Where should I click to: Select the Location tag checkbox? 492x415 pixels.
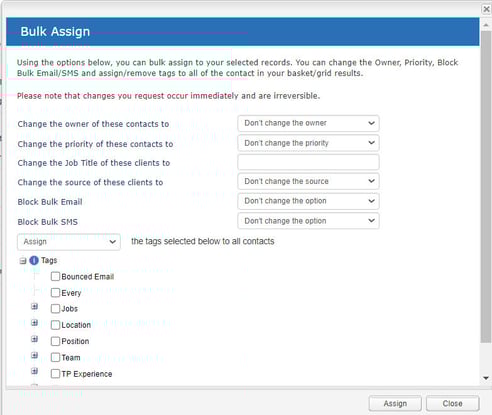click(x=55, y=325)
